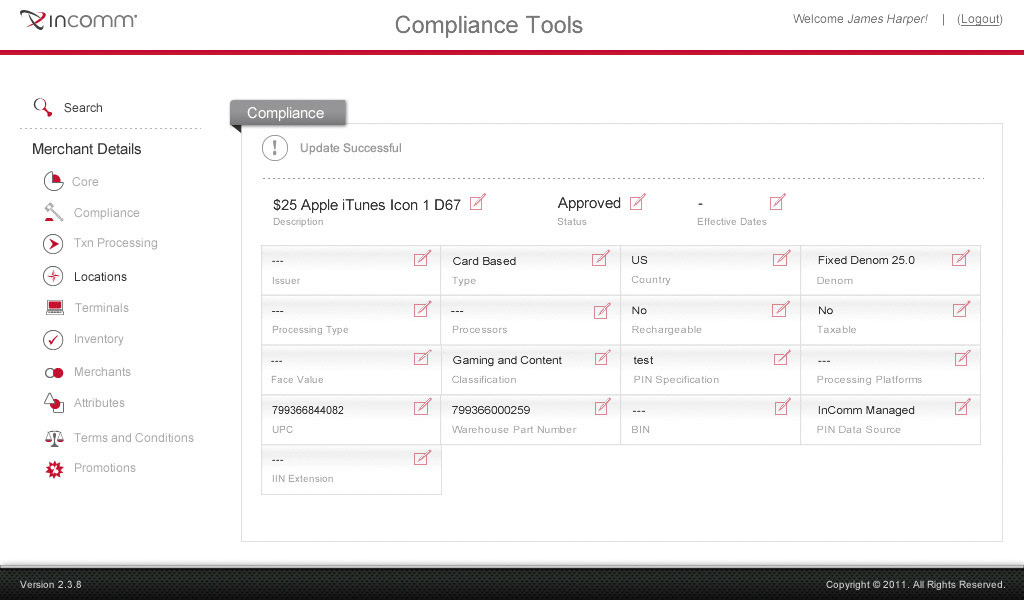Click the Fixed Denom 25.0 value
Viewport: 1024px width, 600px height.
(866, 260)
